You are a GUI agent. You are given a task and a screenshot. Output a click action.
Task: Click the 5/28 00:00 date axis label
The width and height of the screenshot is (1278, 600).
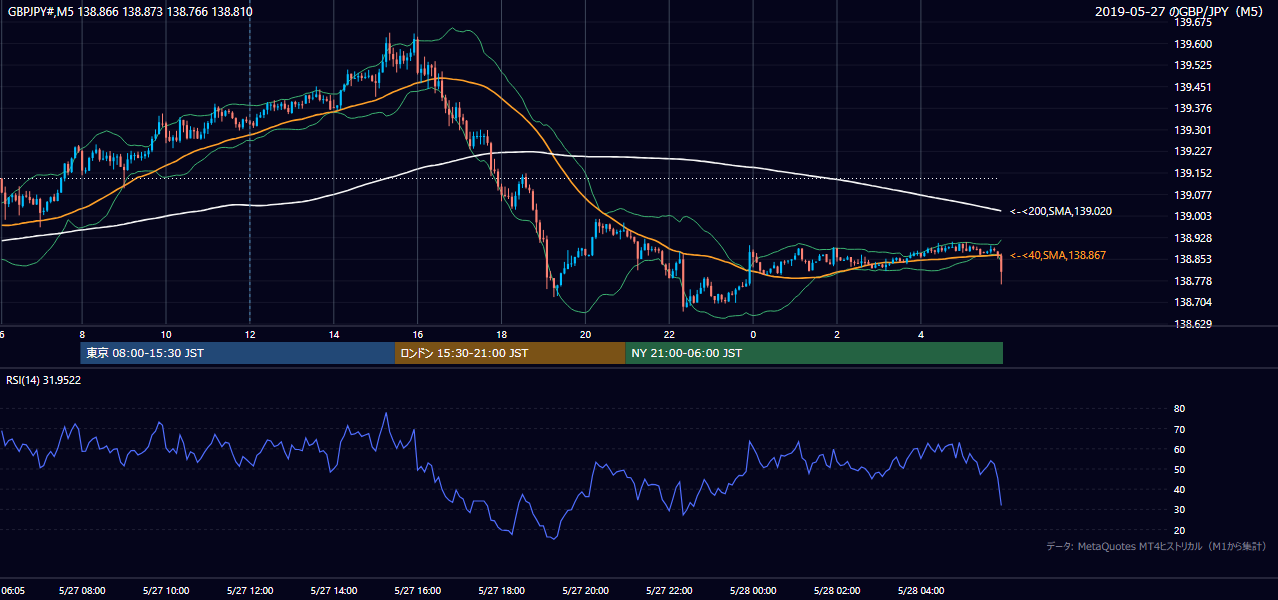(x=754, y=591)
